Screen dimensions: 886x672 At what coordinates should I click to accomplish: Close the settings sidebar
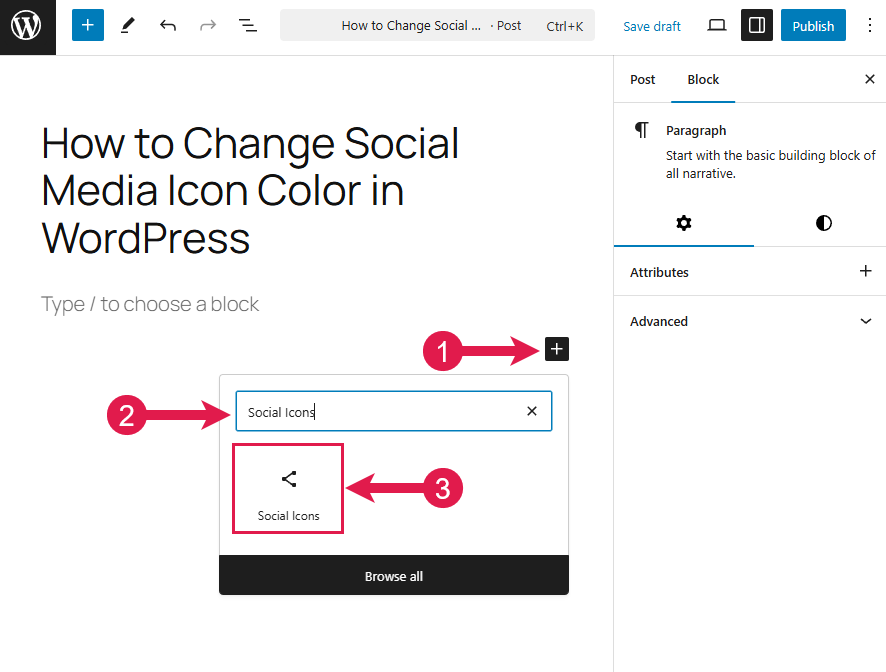[x=869, y=79]
